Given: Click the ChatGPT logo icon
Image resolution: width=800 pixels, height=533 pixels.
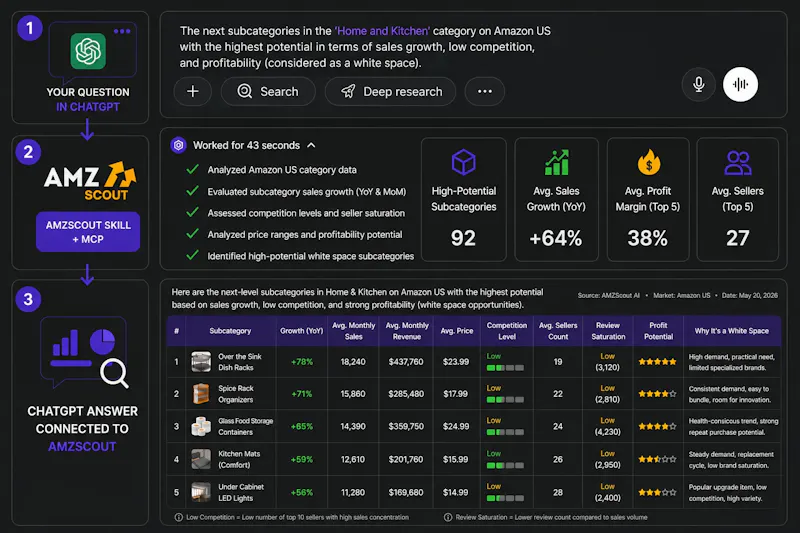Looking at the screenshot, I should click(88, 51).
